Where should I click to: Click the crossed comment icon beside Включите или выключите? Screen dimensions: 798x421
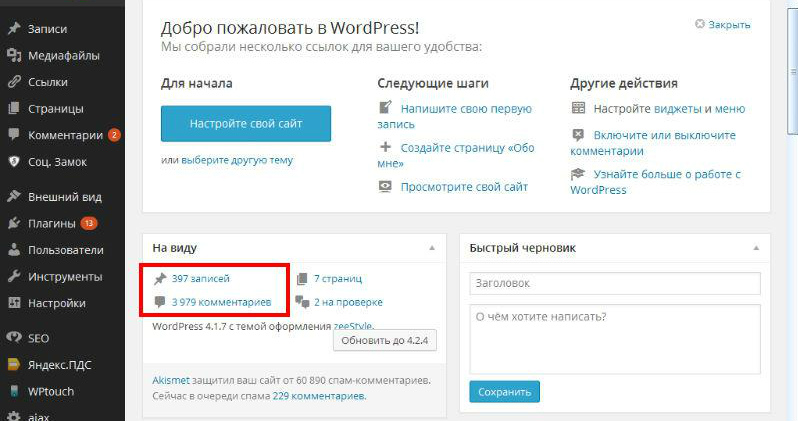578,134
